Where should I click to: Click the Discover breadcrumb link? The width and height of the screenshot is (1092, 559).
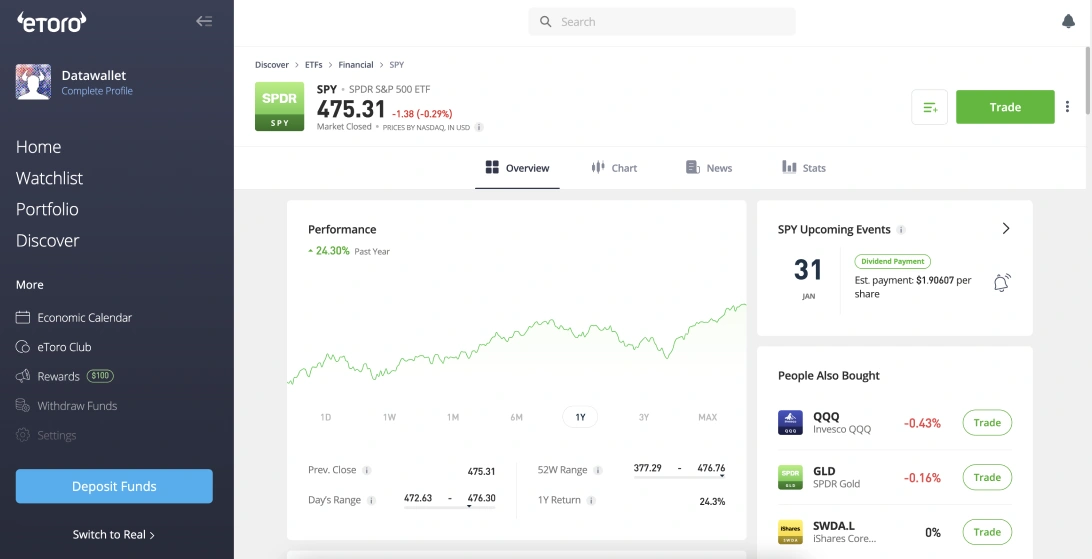coord(272,65)
